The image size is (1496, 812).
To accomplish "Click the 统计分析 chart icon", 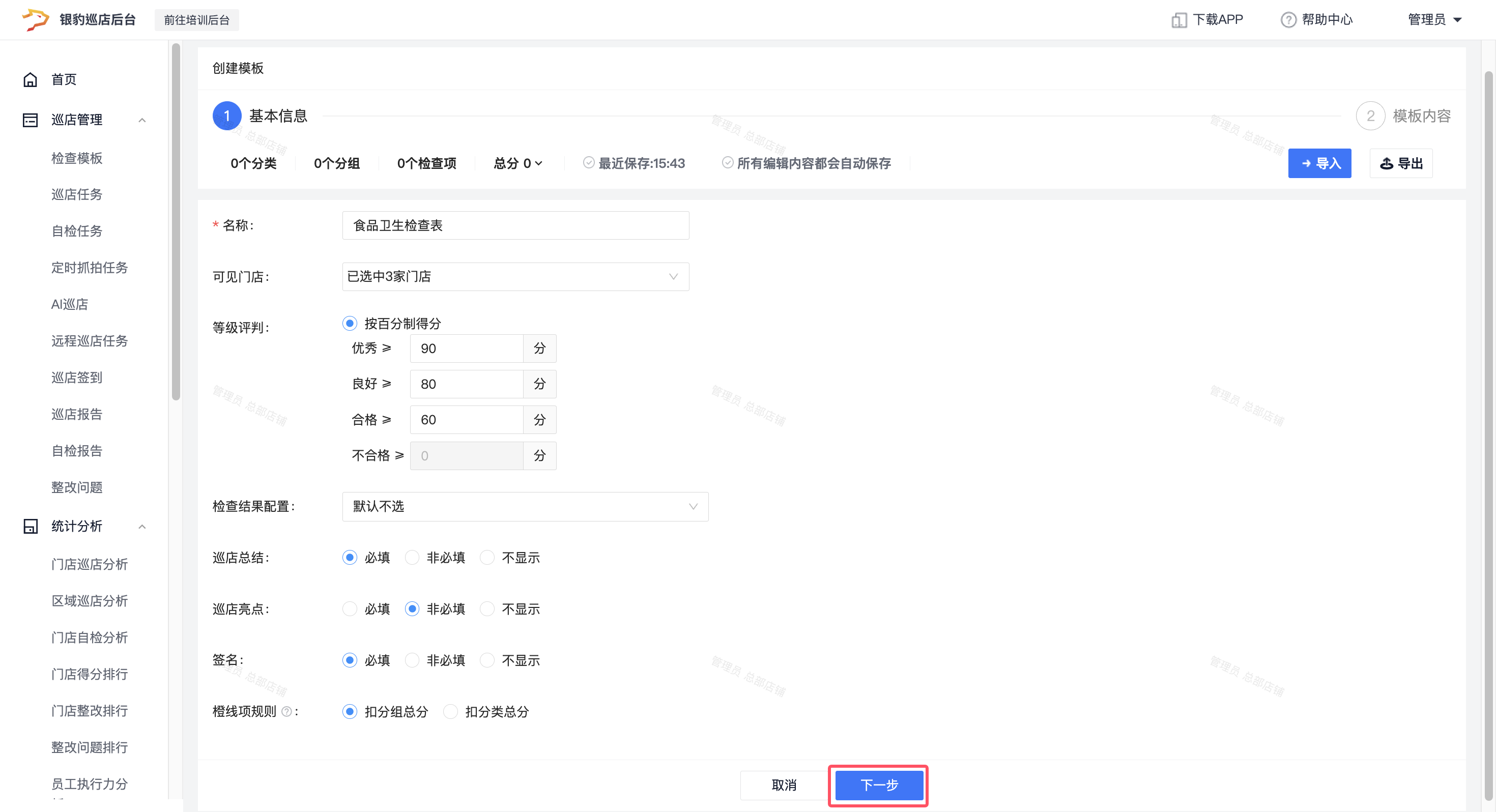I will (30, 526).
